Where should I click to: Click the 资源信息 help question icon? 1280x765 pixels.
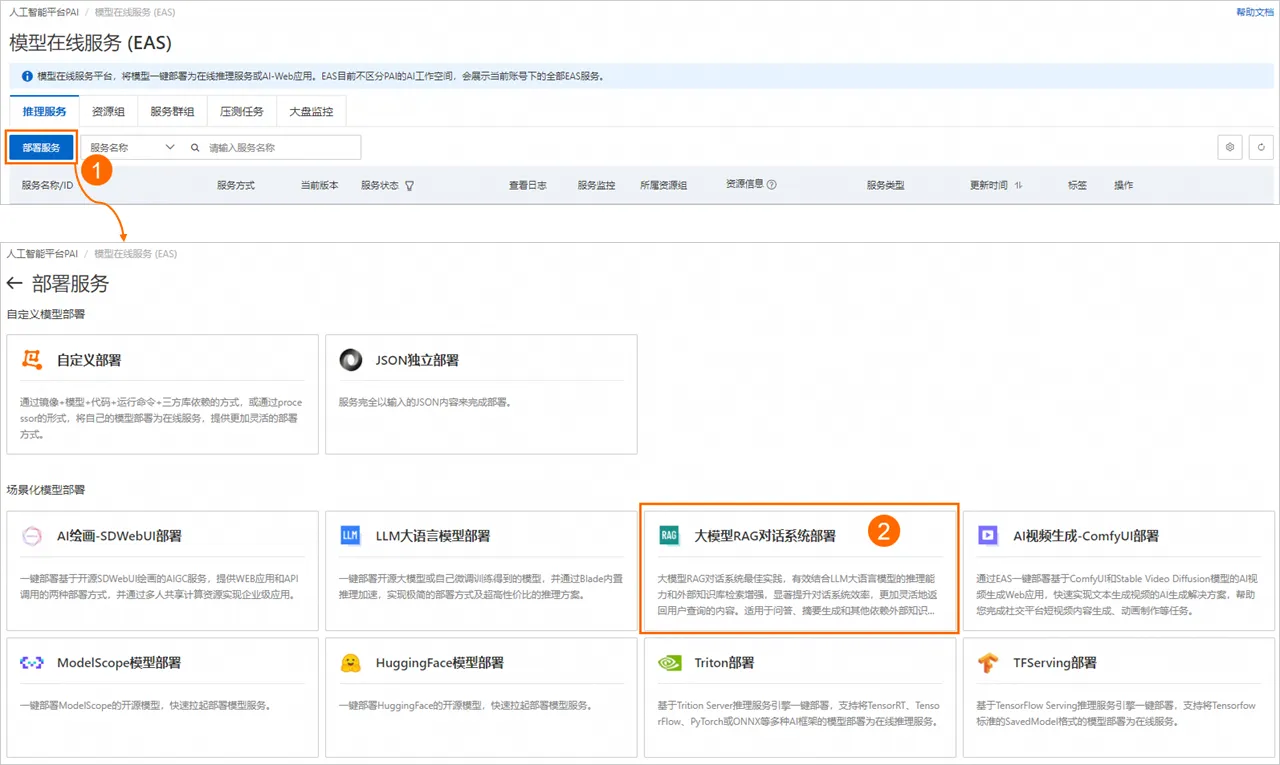tap(772, 185)
